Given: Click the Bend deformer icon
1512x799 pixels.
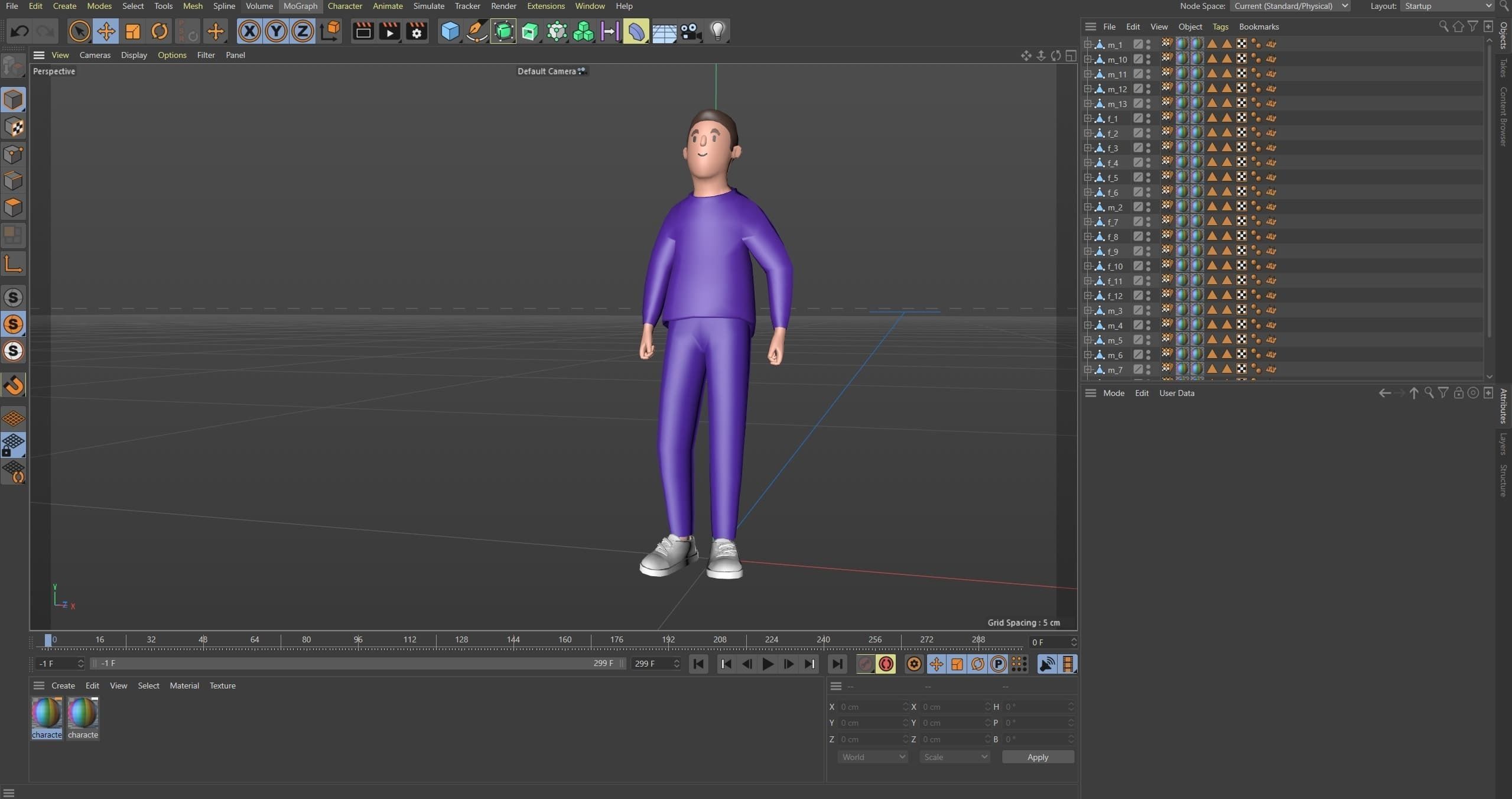Looking at the screenshot, I should (636, 31).
